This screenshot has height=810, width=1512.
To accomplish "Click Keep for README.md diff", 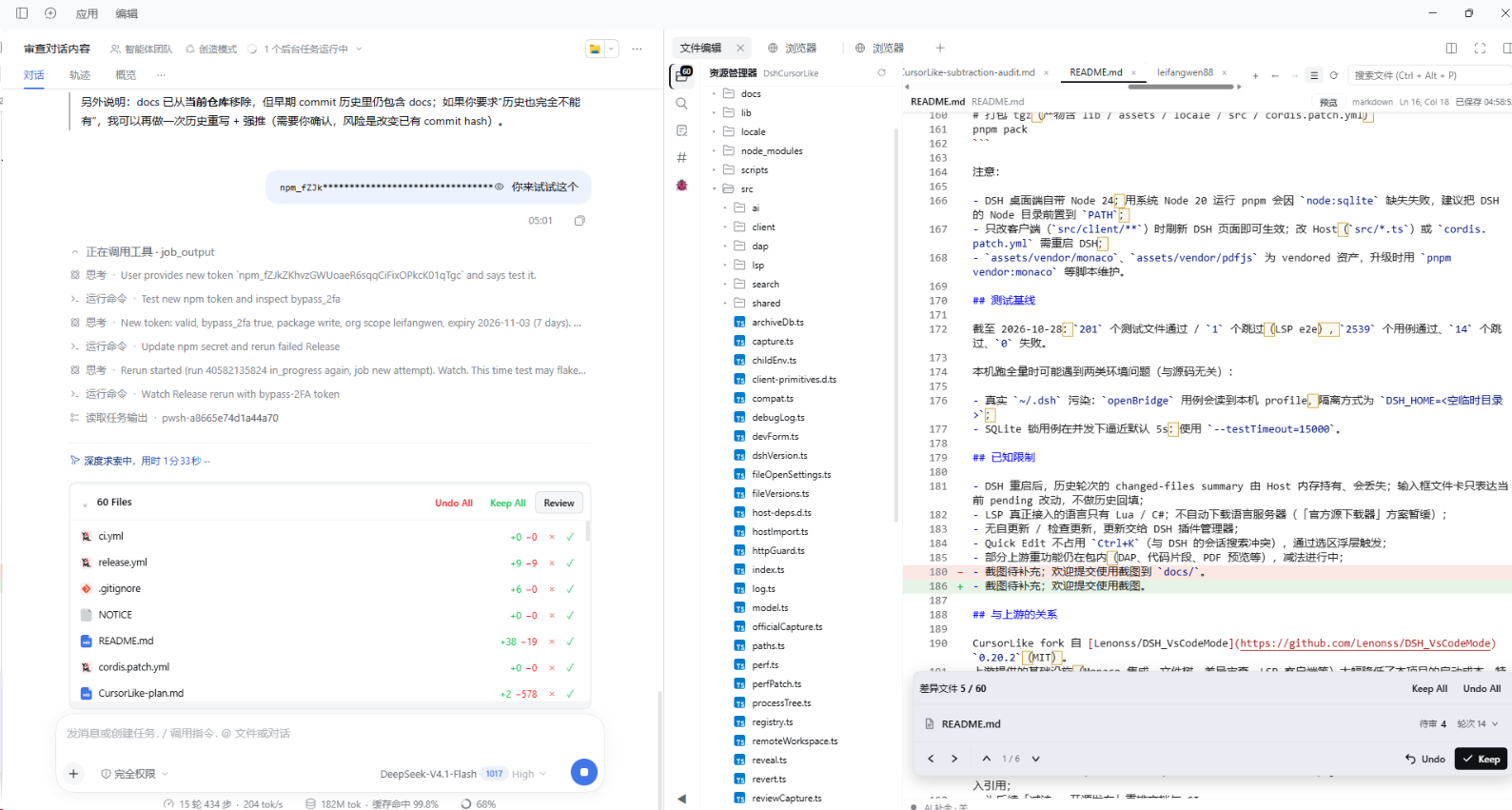I will click(1481, 759).
